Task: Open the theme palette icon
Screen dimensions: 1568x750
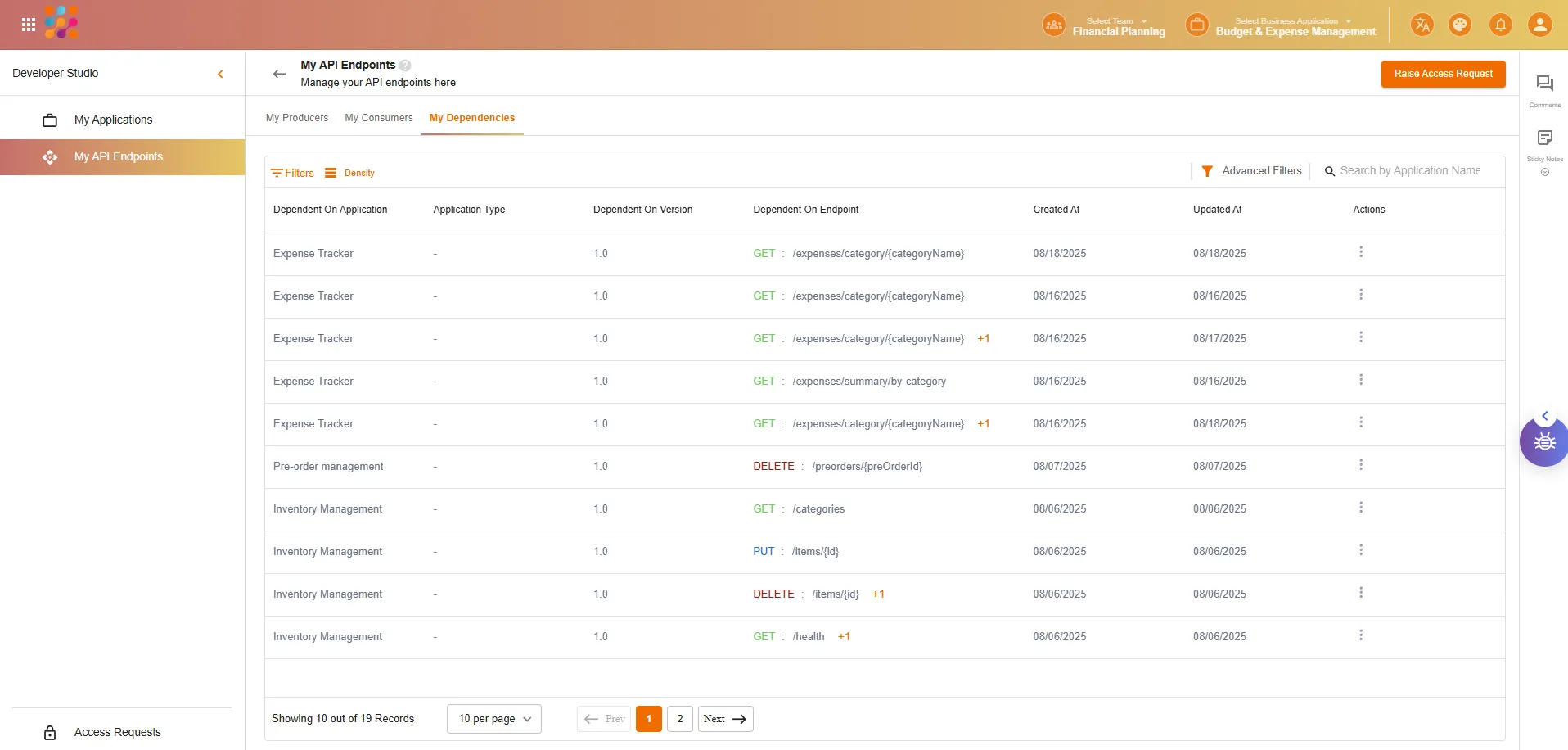Action: coord(1460,25)
